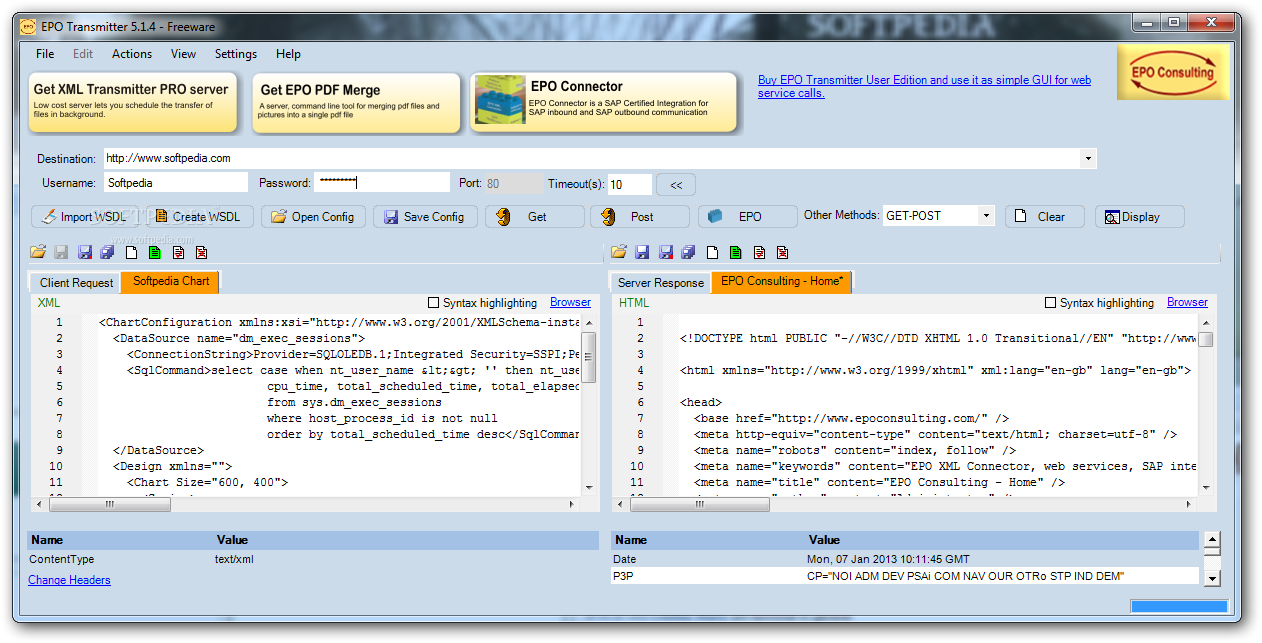
Task: Expand the Destination URL dropdown
Action: click(x=1087, y=158)
